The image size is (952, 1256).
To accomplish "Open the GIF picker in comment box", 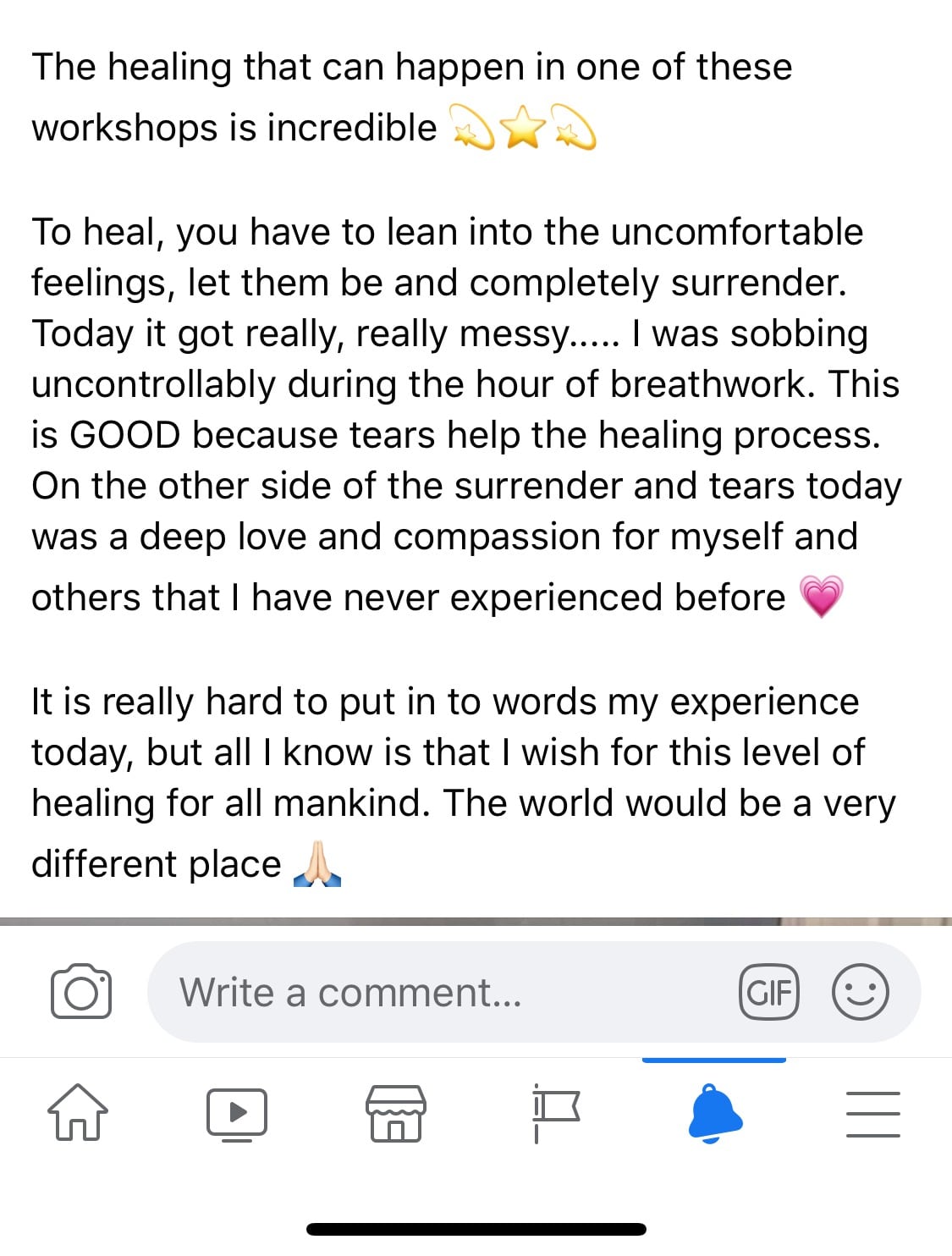I will [x=768, y=992].
